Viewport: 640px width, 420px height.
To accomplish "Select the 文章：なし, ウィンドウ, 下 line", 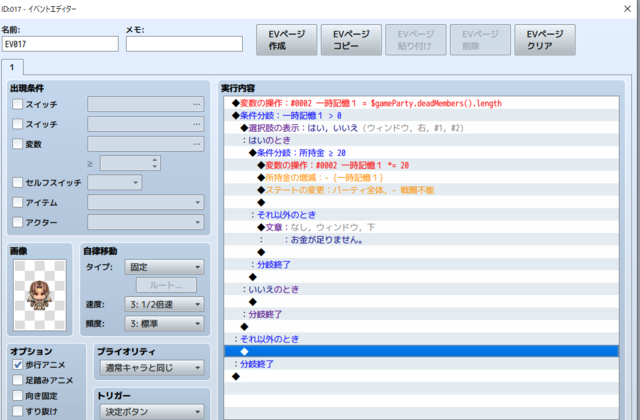I will pos(421,227).
